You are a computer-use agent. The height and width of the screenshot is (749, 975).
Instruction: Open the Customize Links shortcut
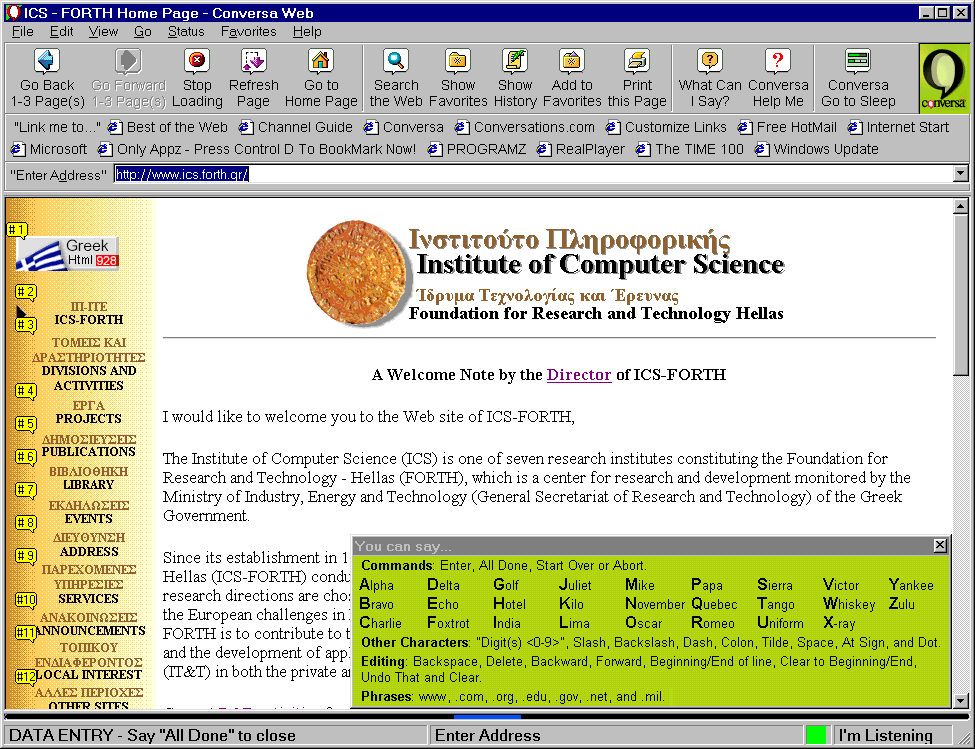pyautogui.click(x=667, y=127)
